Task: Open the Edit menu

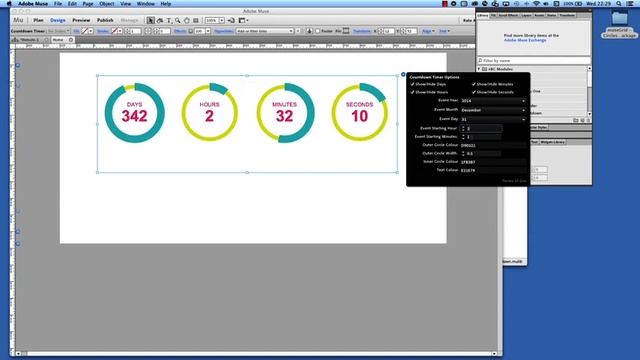Action: tap(72, 4)
